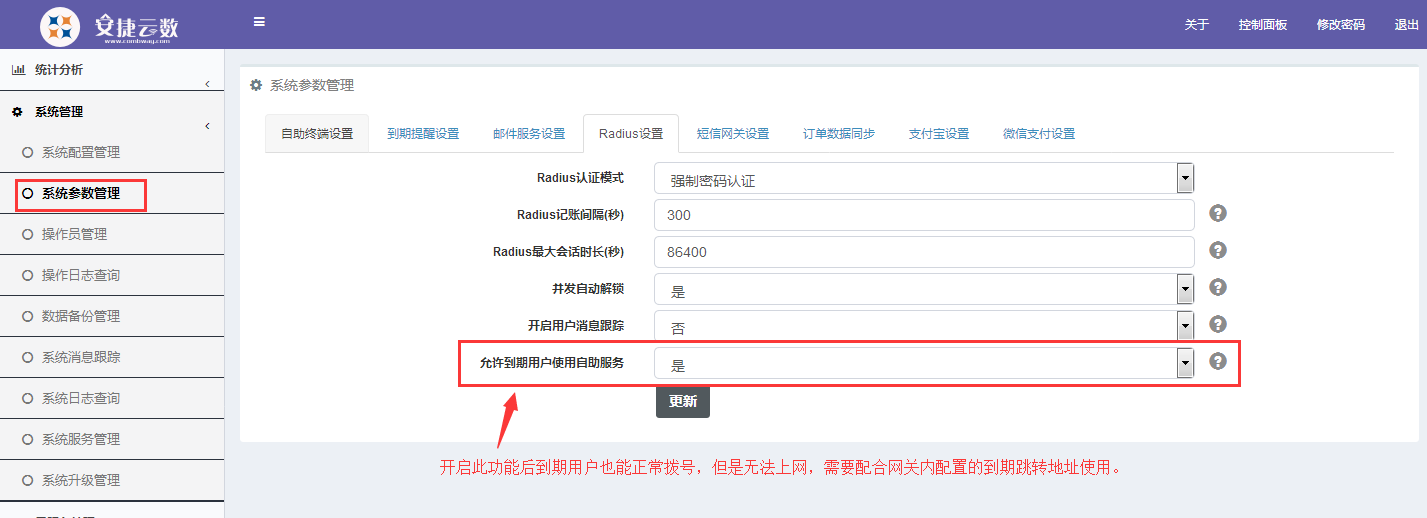Click the Radius记账间隔(秒) input field
Viewport: 1427px width, 518px height.
pyautogui.click(x=924, y=215)
